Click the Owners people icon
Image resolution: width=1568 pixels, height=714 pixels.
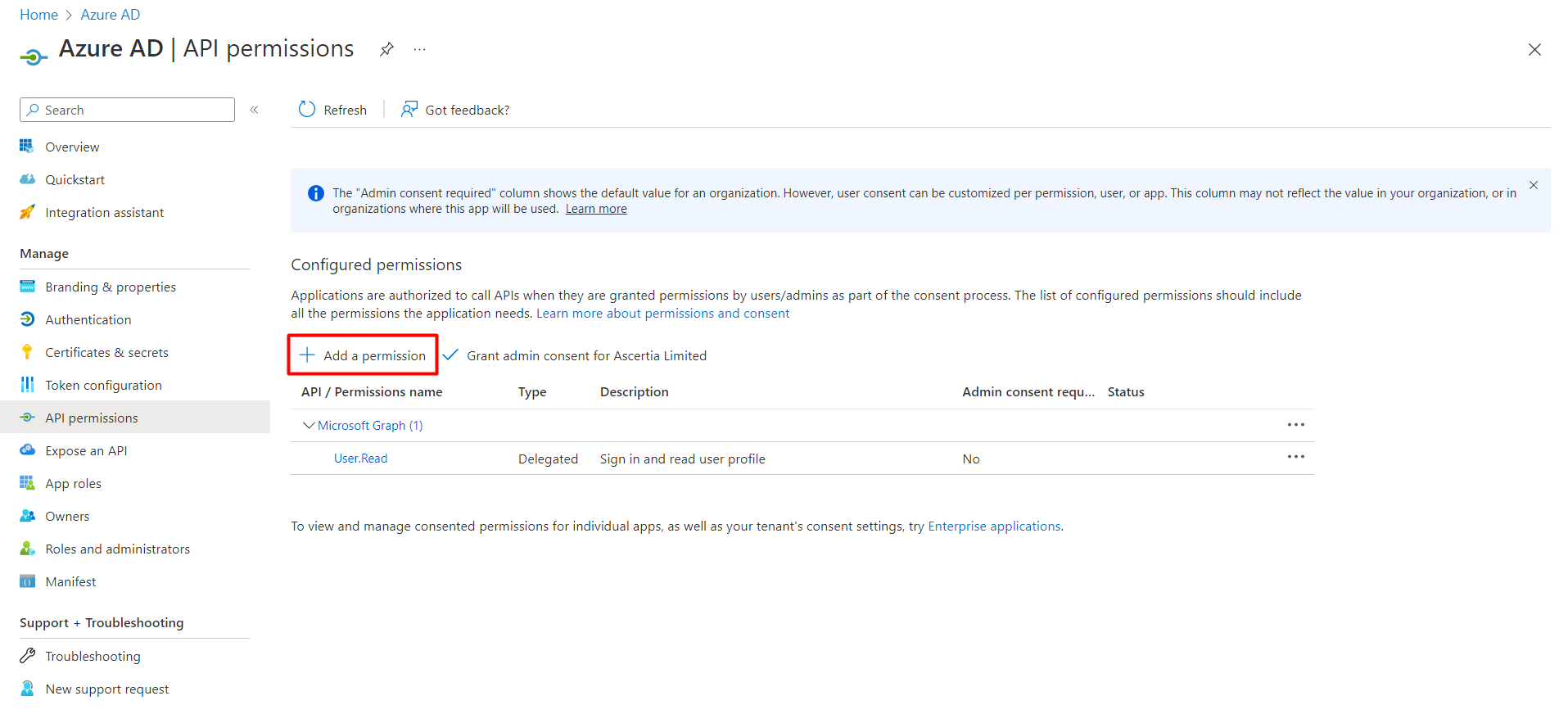tap(27, 516)
